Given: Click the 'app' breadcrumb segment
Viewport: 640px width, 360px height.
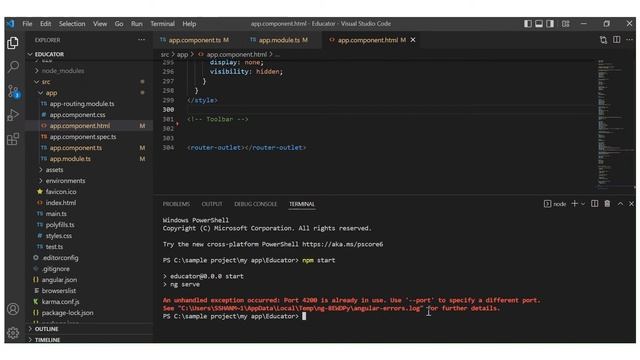Looking at the screenshot, I should pos(182,54).
